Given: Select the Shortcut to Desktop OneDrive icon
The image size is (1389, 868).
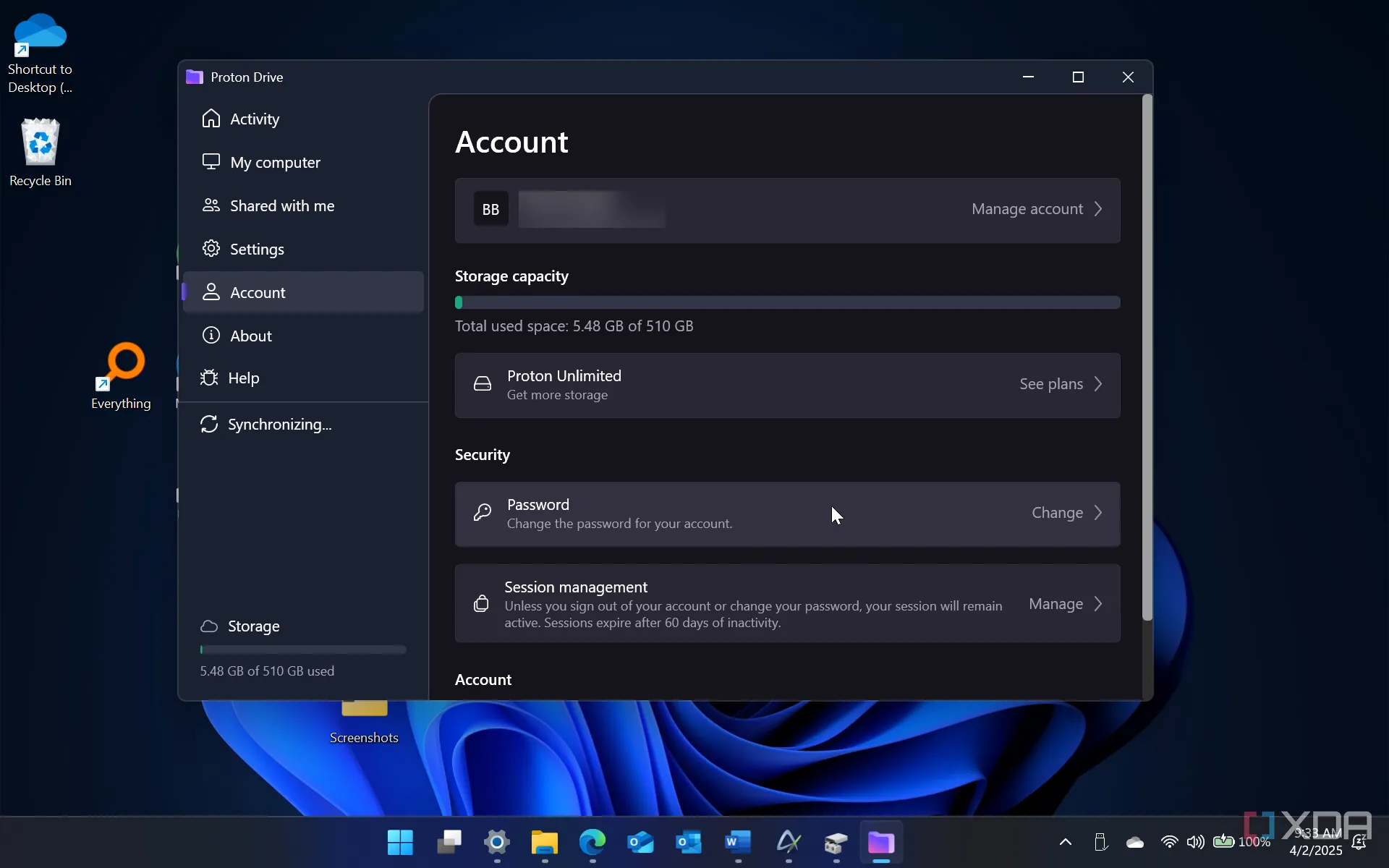Looking at the screenshot, I should [x=41, y=54].
